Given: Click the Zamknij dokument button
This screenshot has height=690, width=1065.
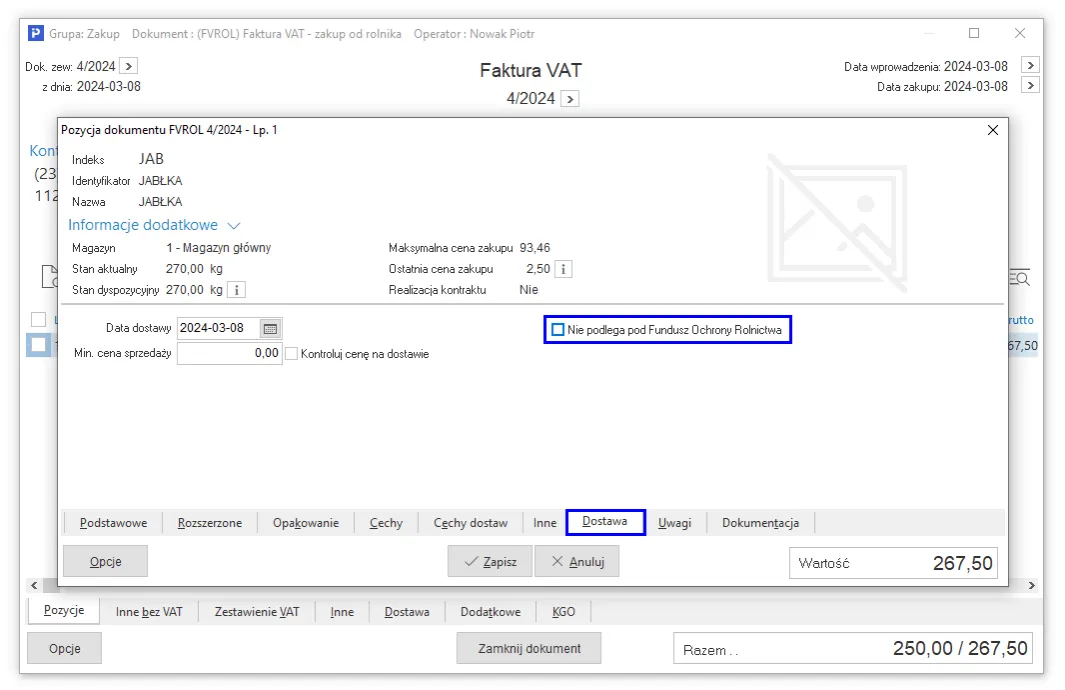Looking at the screenshot, I should pos(529,649).
